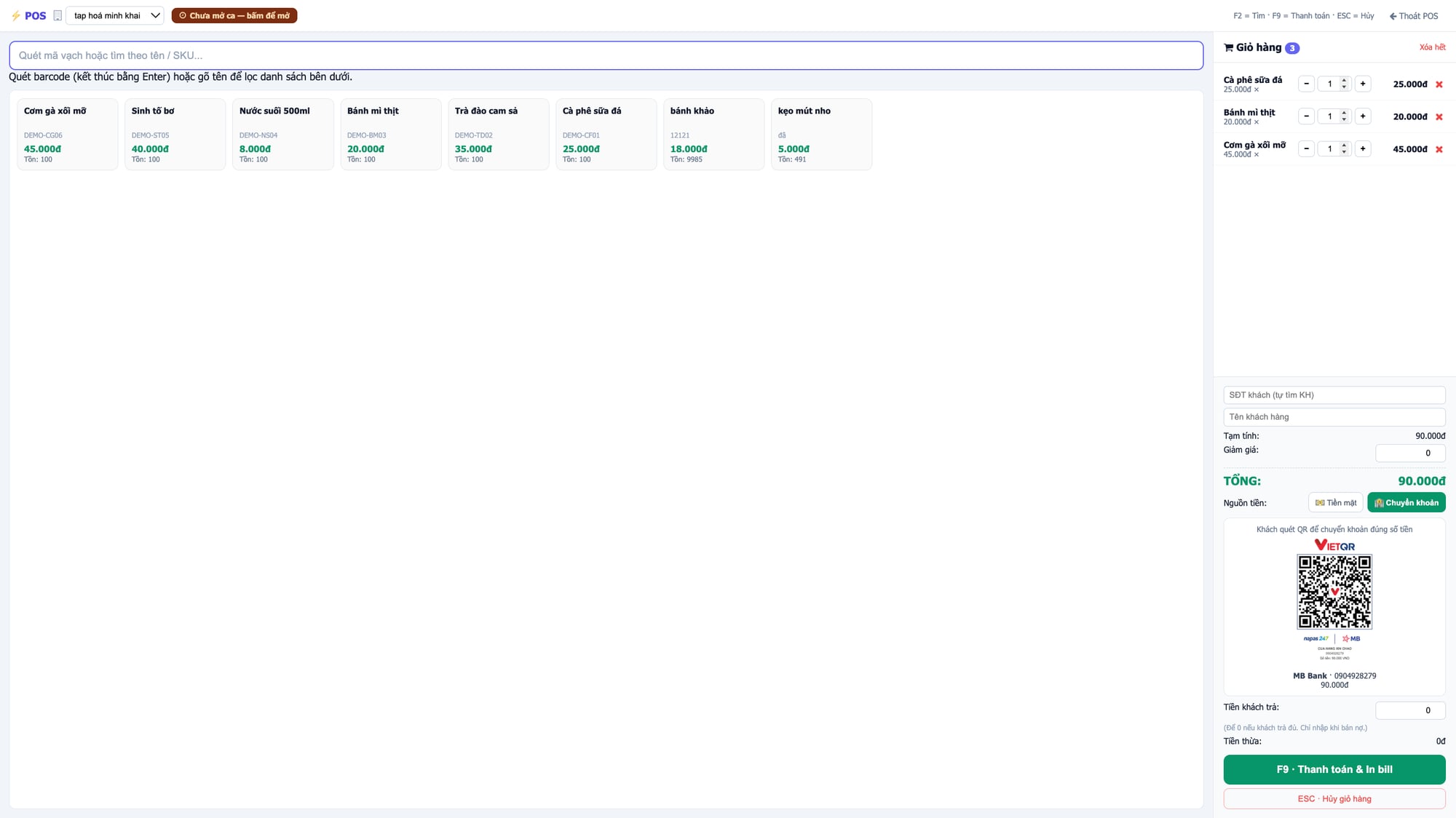
Task: Decrease quantity of Cà phê sữa đá
Action: point(1306,84)
